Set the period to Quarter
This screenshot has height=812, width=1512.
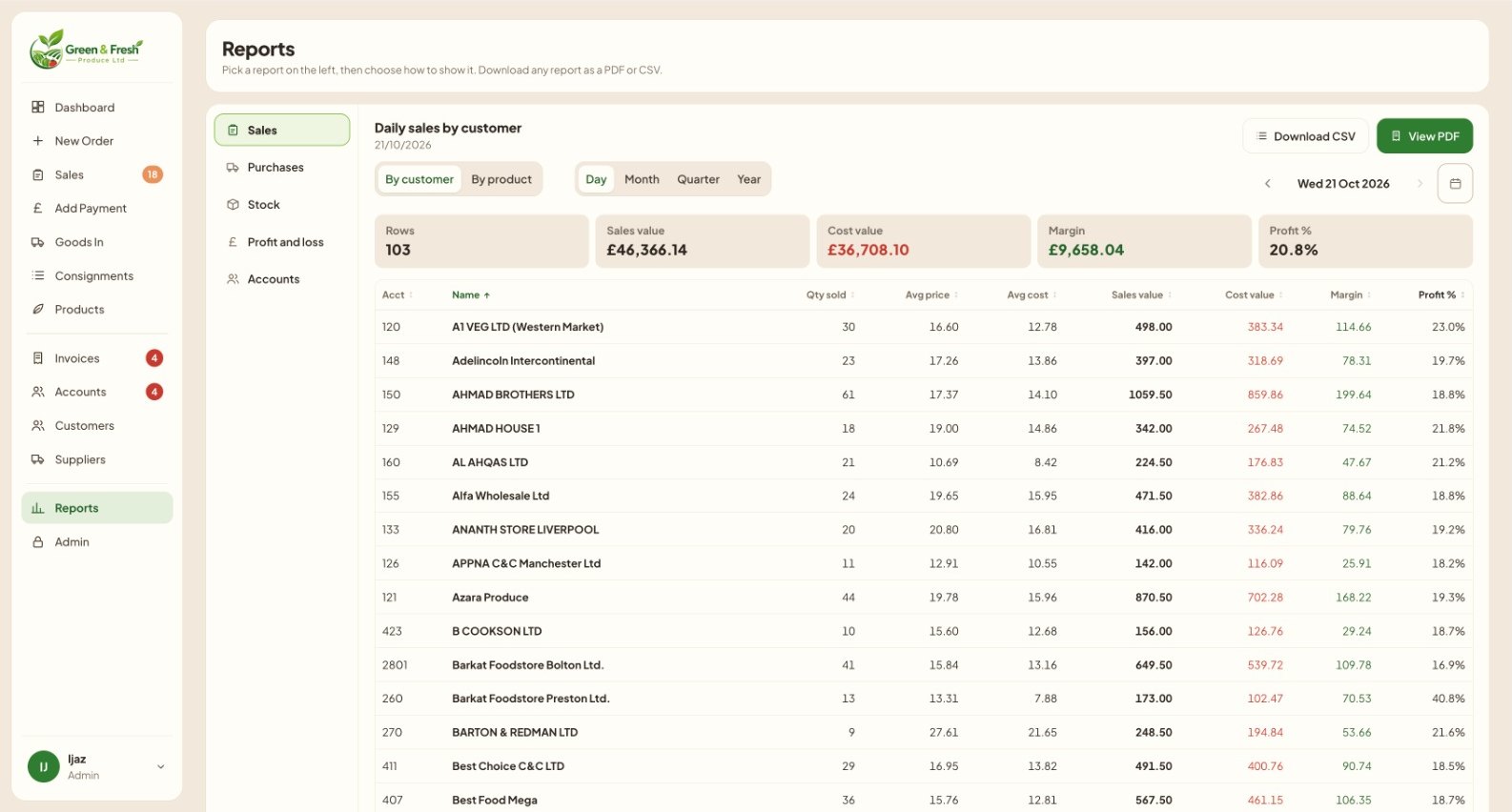(698, 179)
